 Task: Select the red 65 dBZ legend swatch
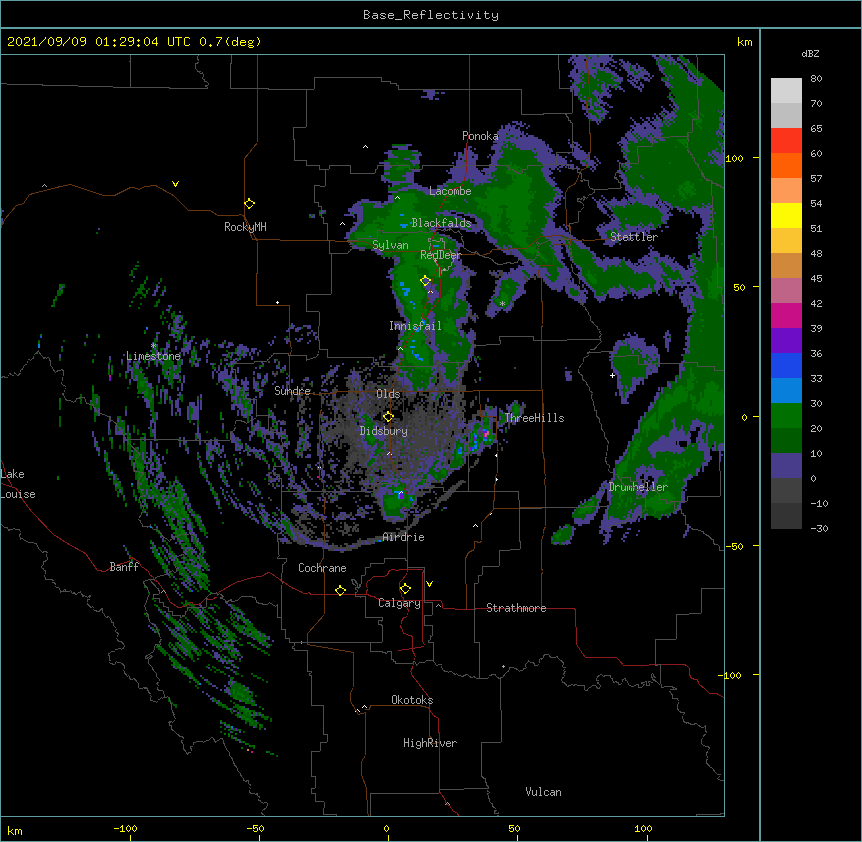tap(786, 140)
